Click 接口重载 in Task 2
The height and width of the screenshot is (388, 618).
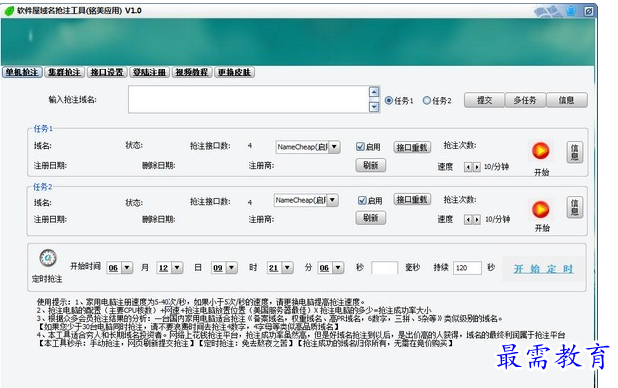coord(412,200)
